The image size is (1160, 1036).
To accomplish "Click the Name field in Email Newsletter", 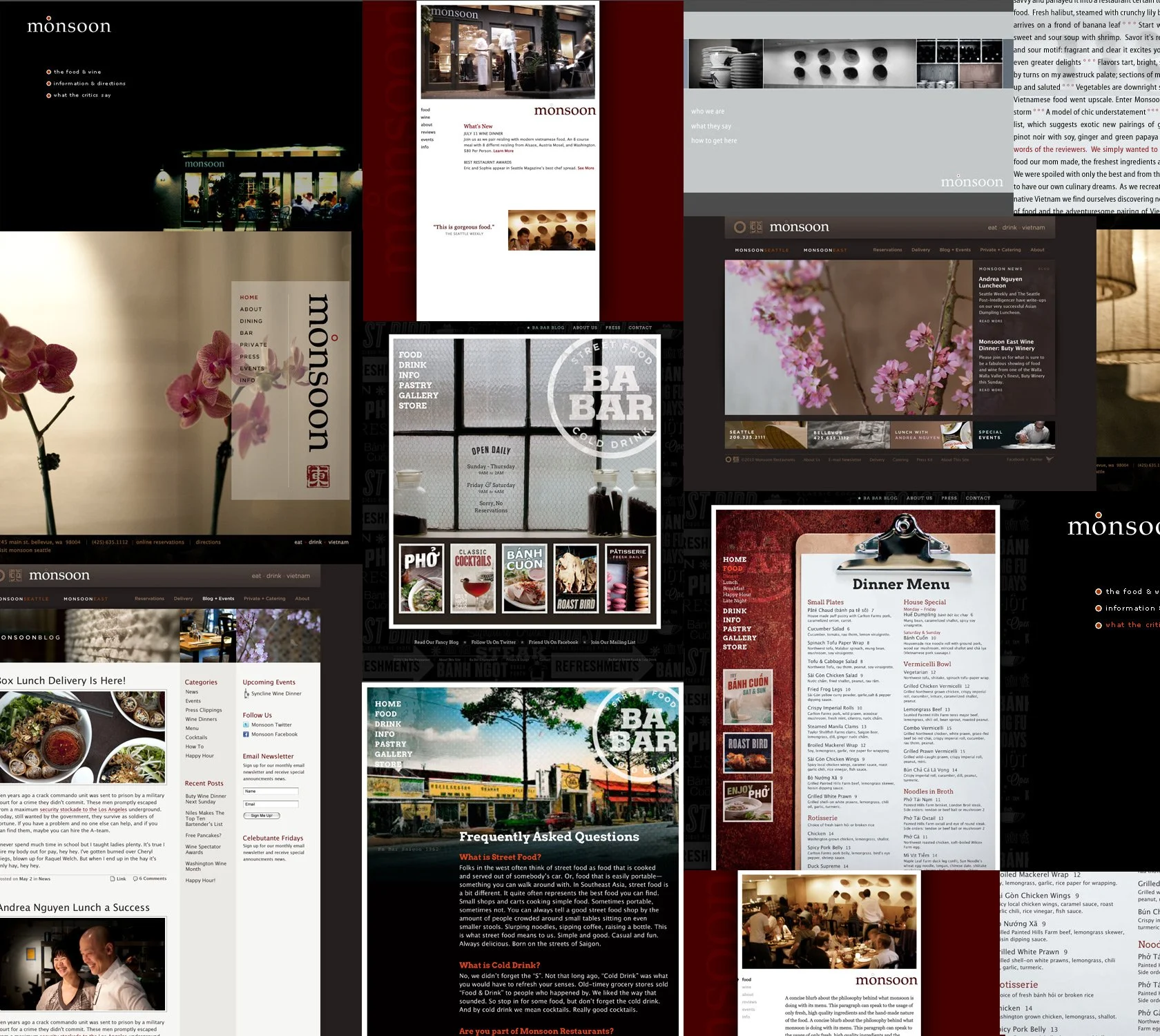I will coord(271,791).
